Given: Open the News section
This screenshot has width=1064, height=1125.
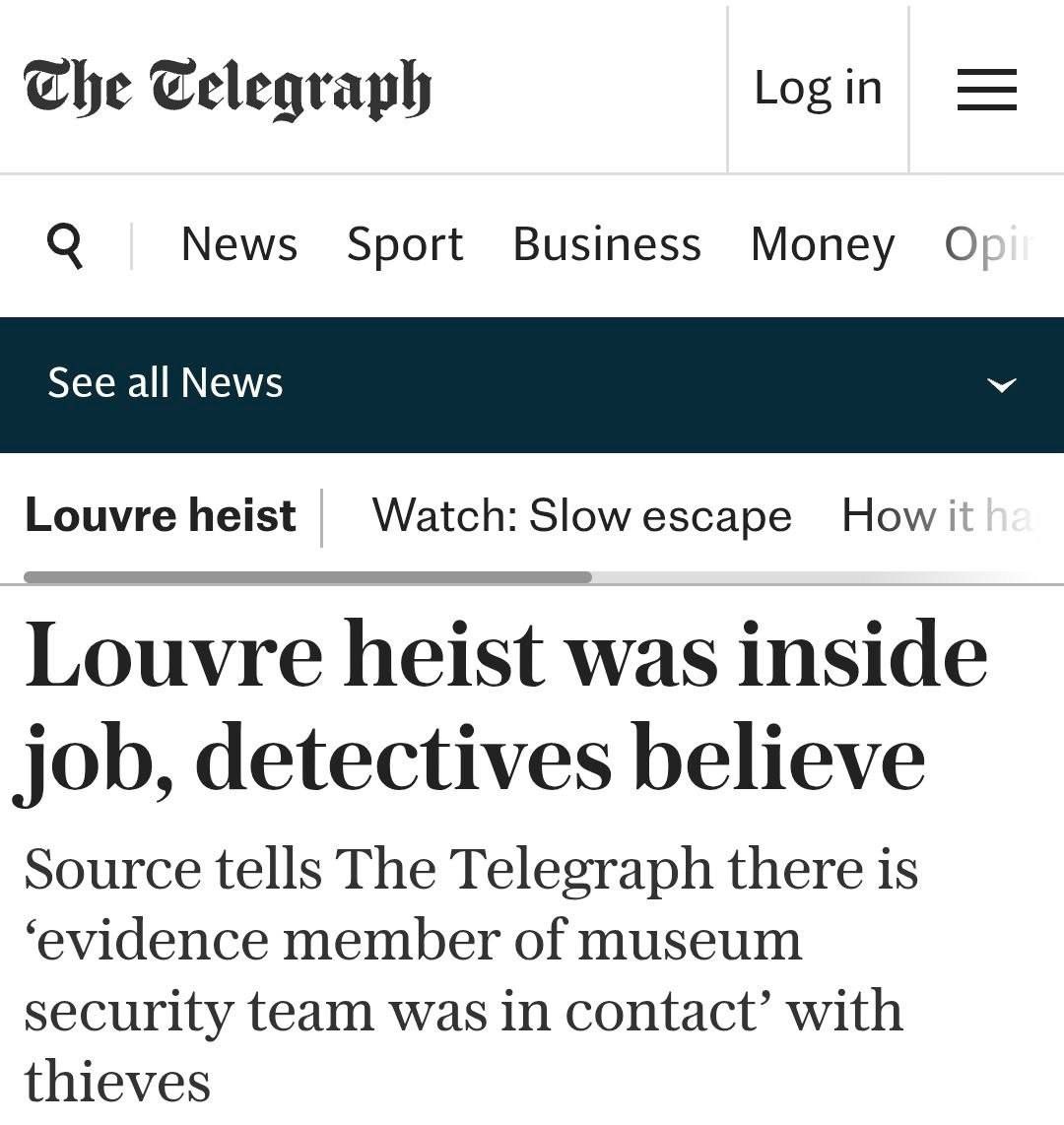Looking at the screenshot, I should [x=238, y=244].
